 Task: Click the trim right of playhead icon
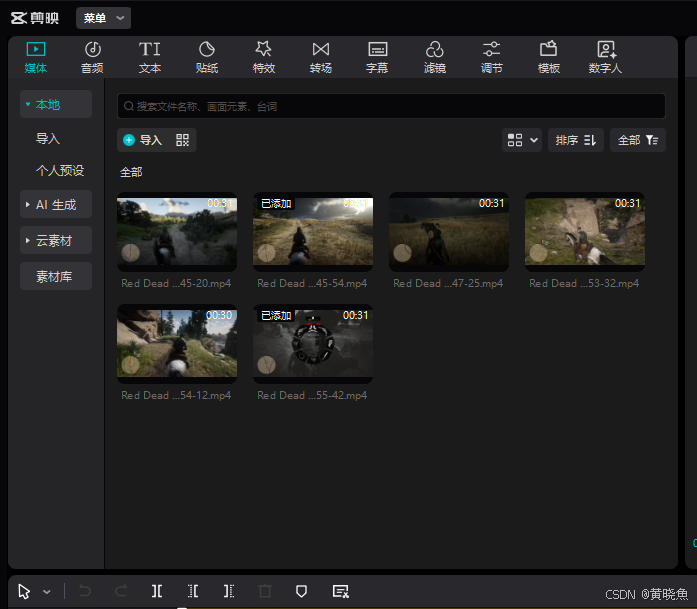pos(229,591)
